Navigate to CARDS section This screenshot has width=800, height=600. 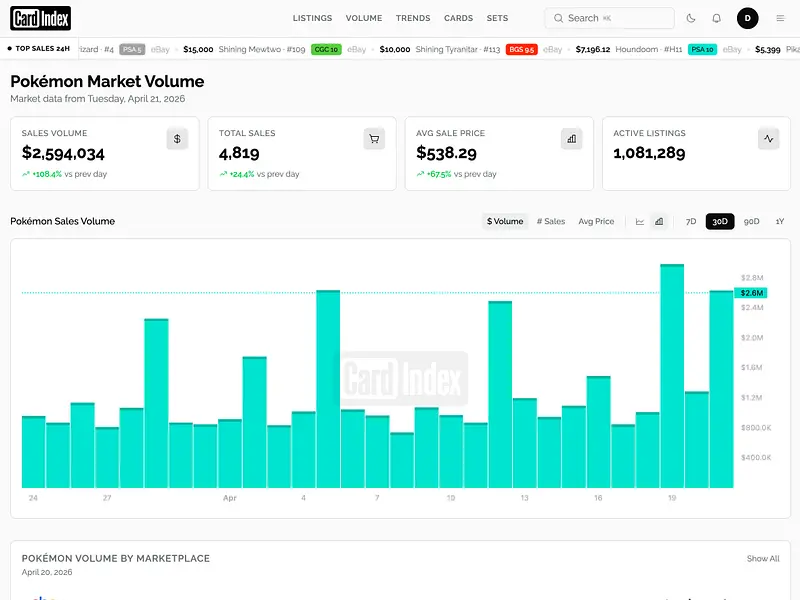(458, 18)
